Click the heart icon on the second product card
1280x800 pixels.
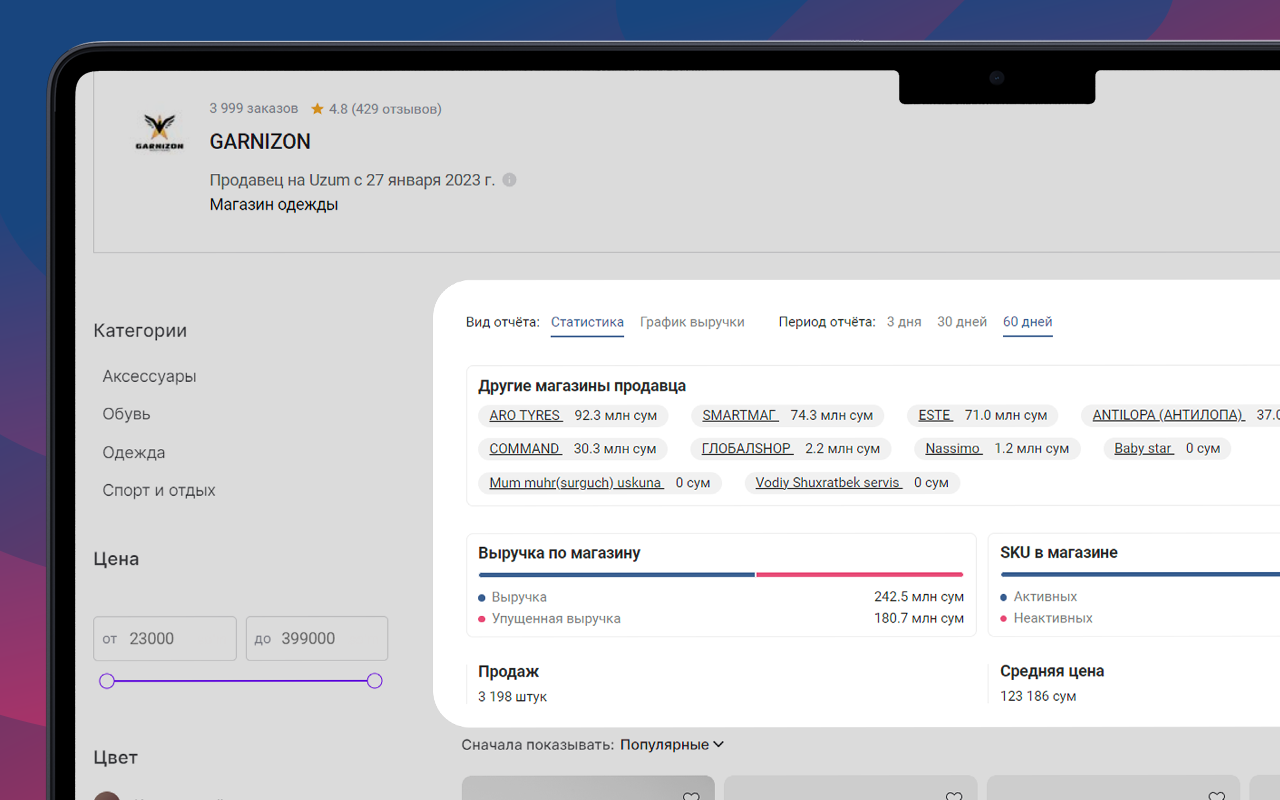[954, 797]
